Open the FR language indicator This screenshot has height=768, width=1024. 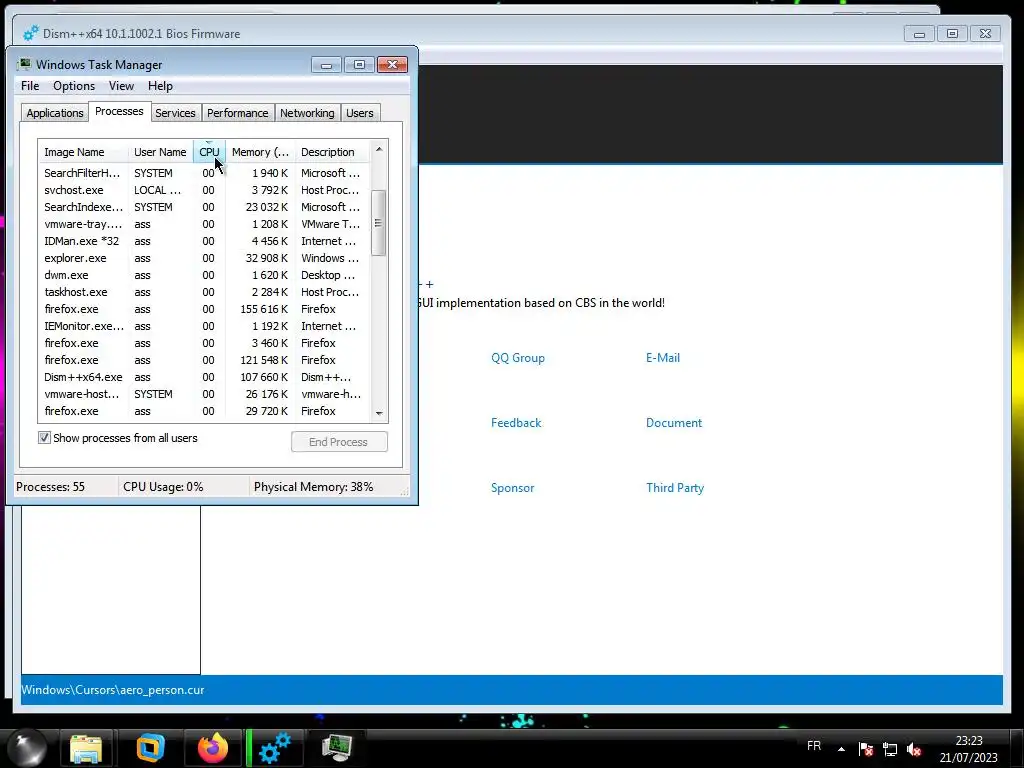[x=814, y=746]
